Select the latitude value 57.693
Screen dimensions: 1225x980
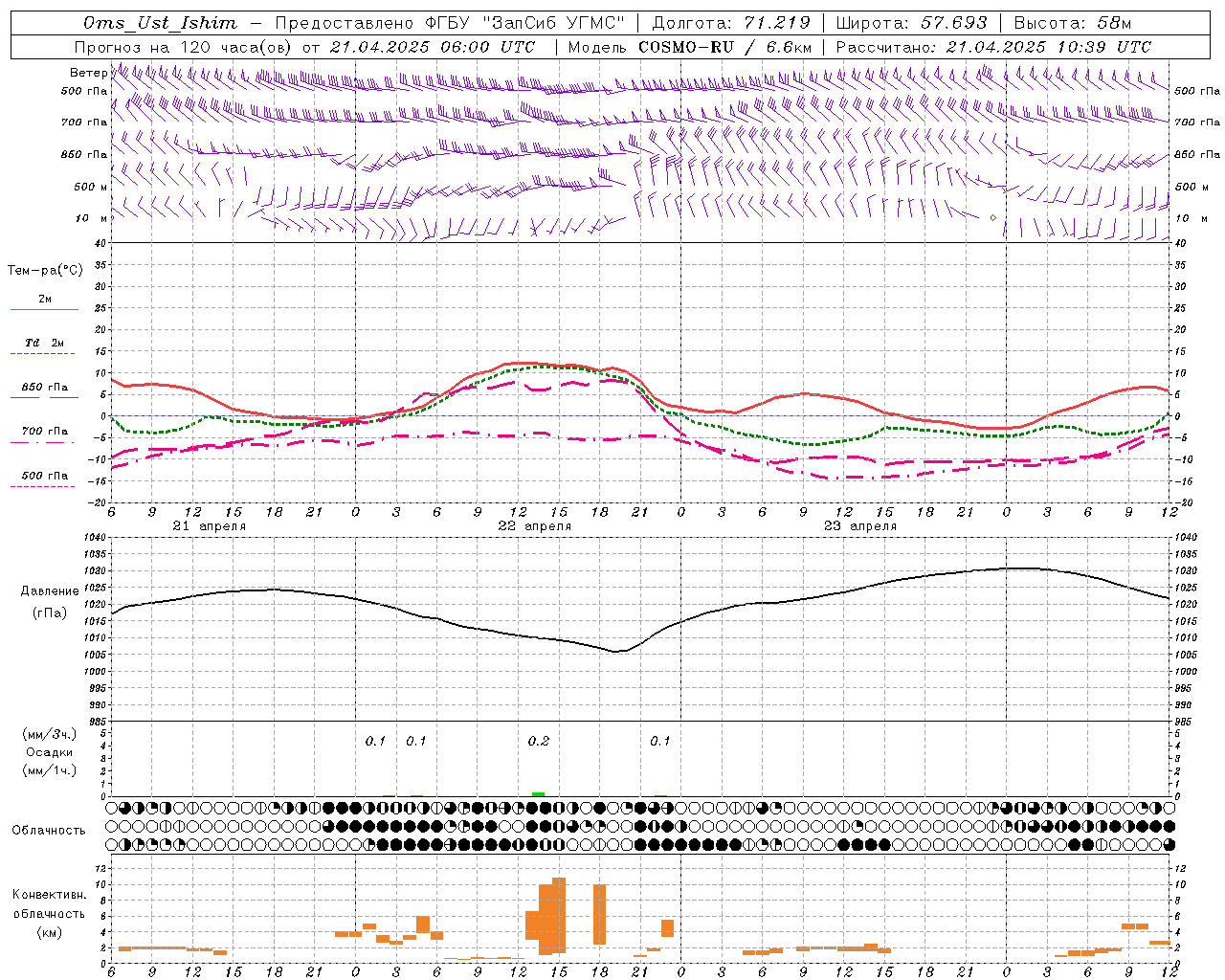(x=952, y=23)
